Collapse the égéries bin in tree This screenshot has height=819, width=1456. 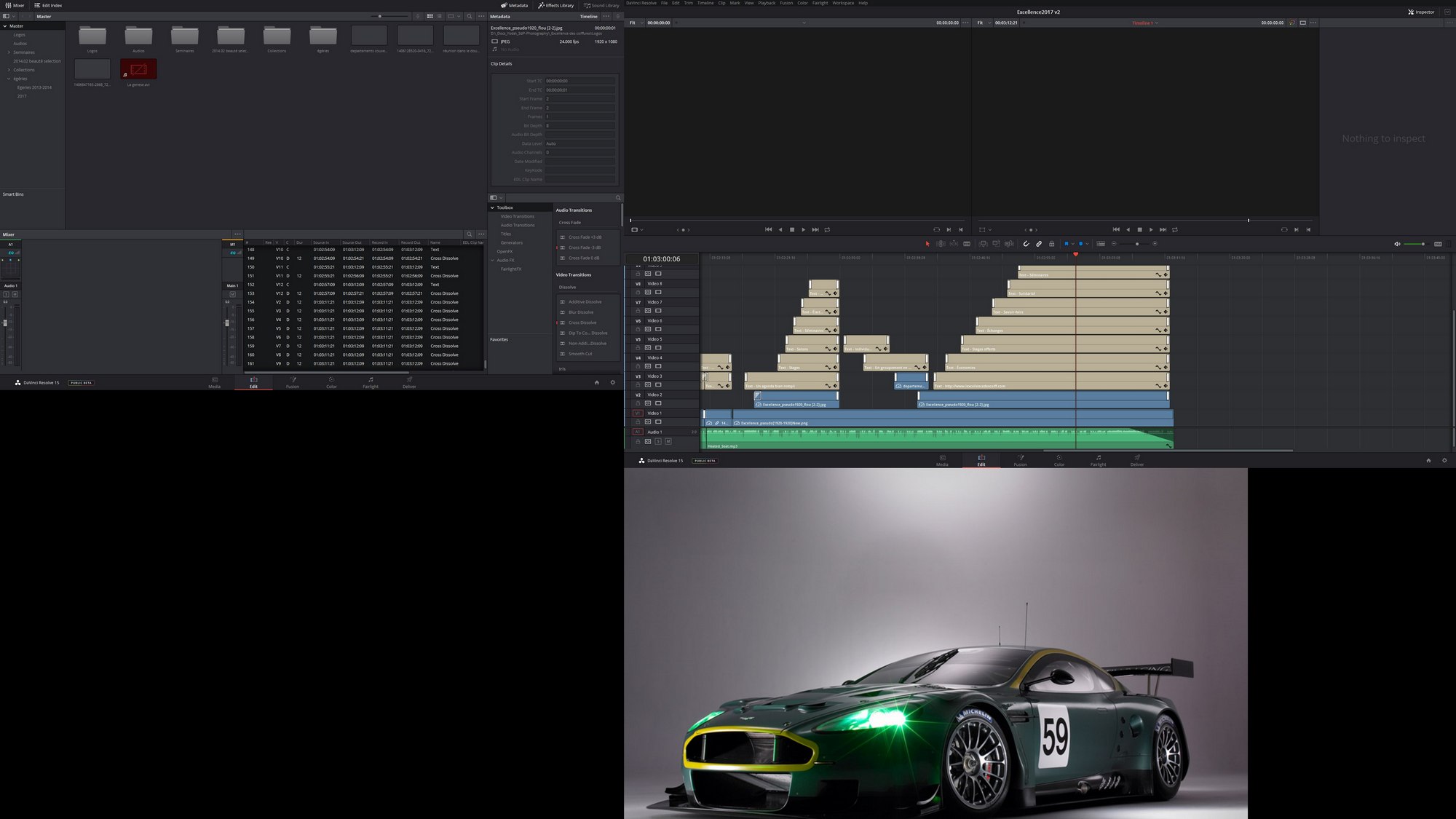tap(9, 79)
